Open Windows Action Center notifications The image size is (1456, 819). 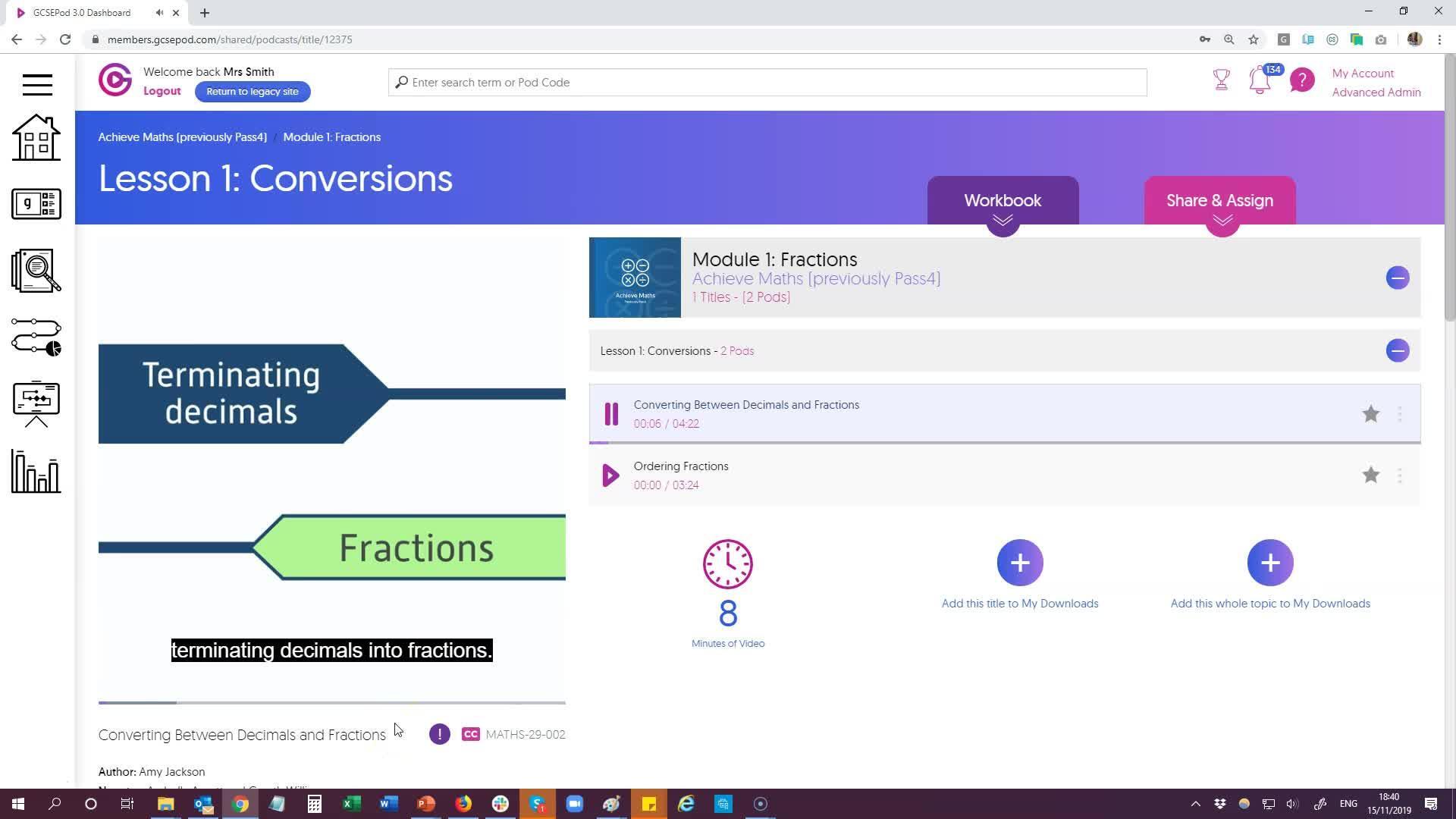(1431, 804)
